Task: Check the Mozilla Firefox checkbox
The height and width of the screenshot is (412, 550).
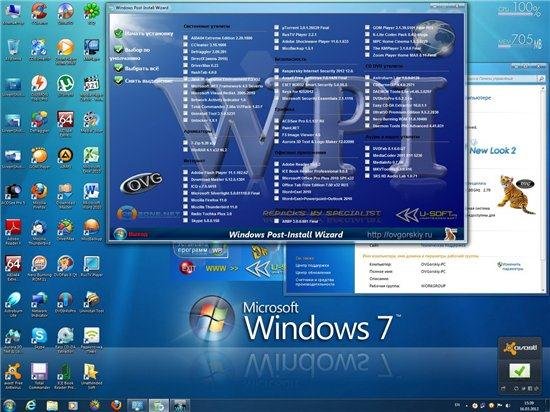Action: click(185, 200)
